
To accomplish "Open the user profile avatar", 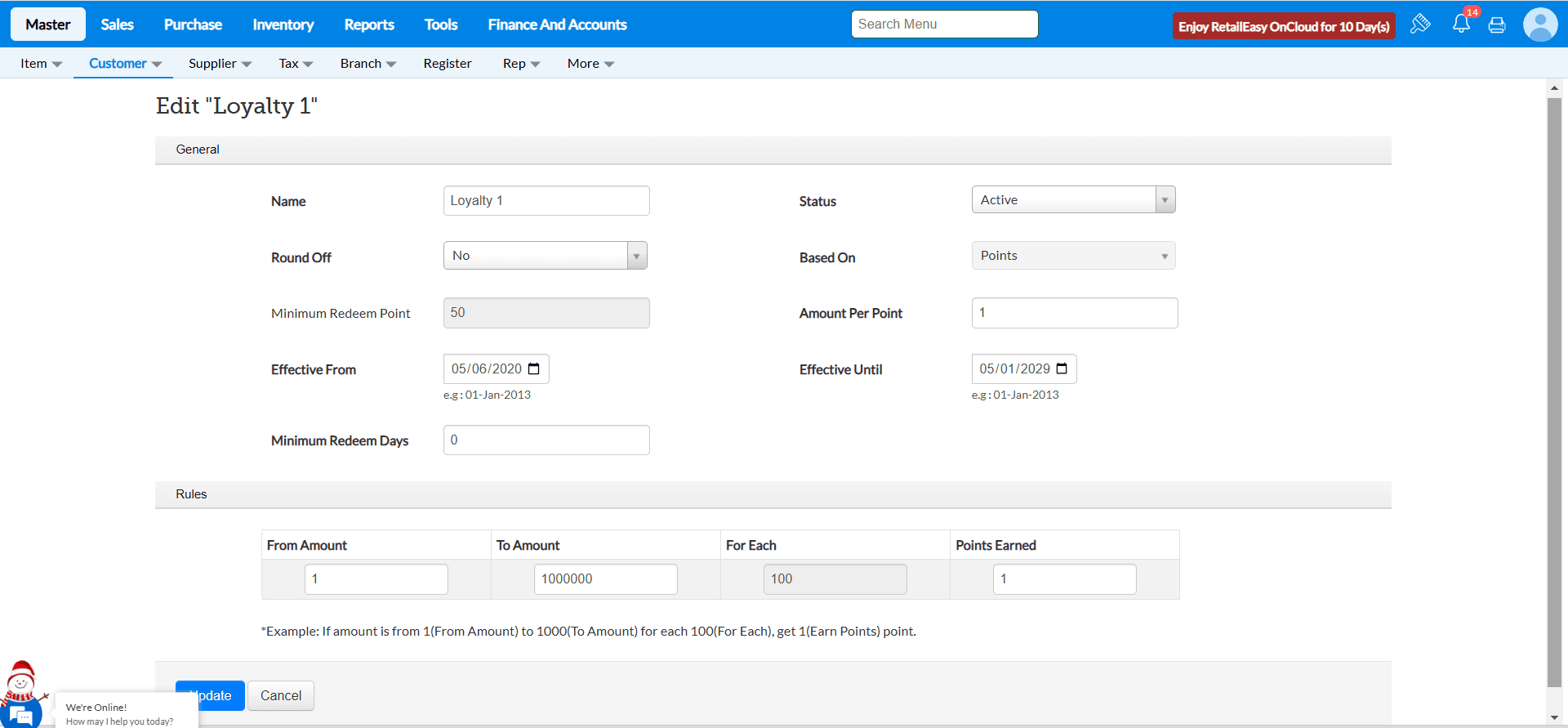I will click(1539, 25).
